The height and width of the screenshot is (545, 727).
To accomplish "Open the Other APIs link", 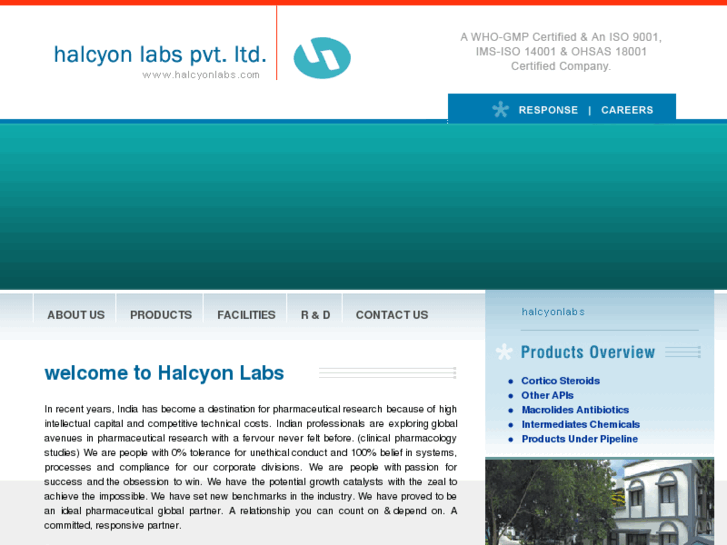I will pos(547,395).
